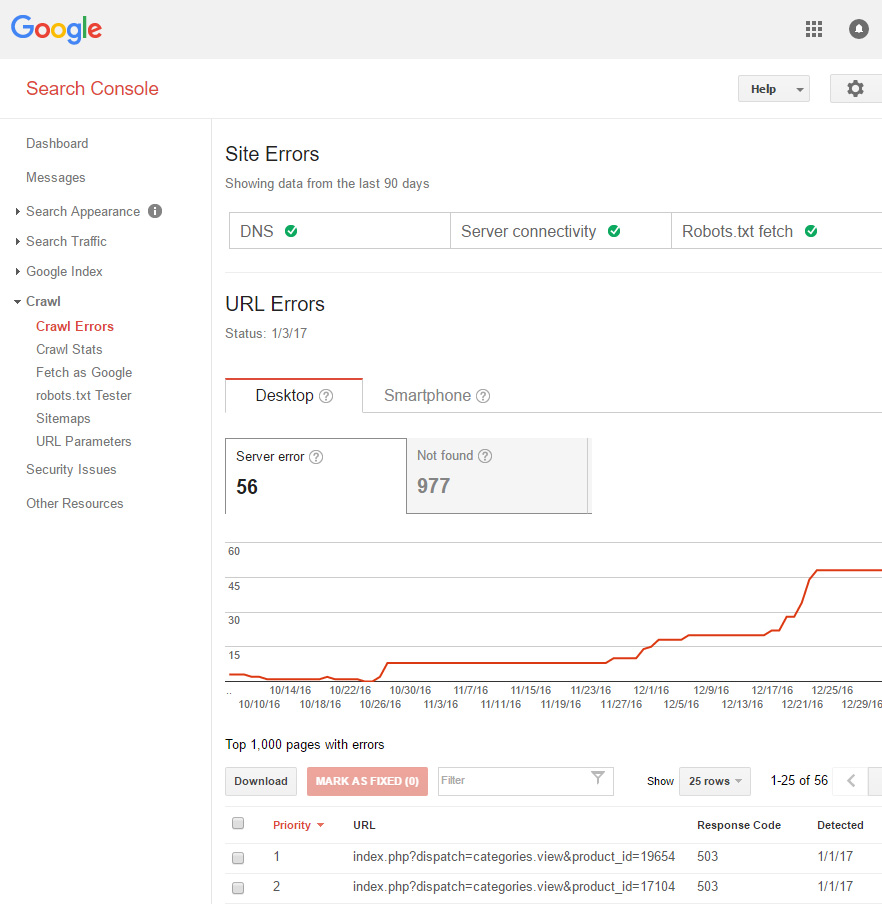Click the Server connectivity check icon
Image resolution: width=882 pixels, height=904 pixels.
click(x=614, y=231)
